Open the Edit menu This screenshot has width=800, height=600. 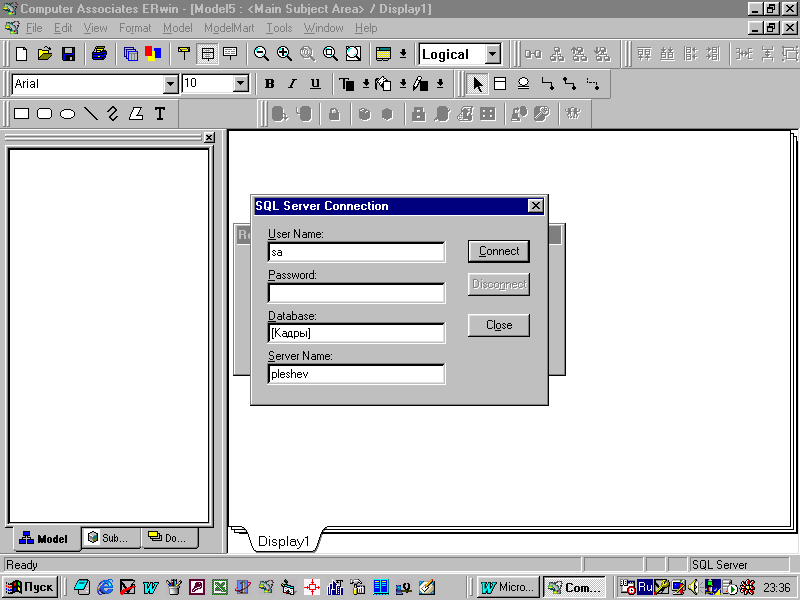click(x=63, y=28)
